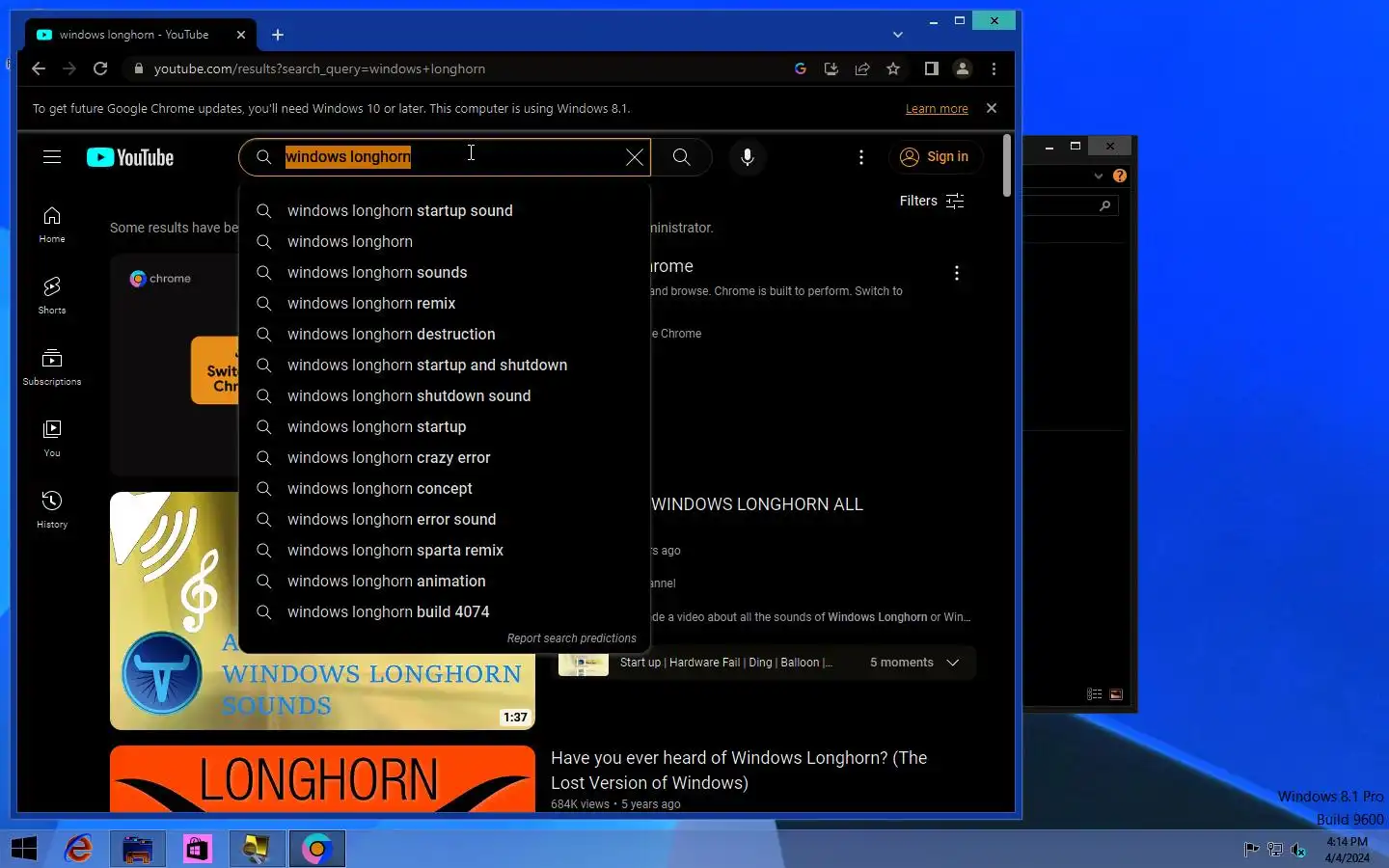Click the Google icon in address bar

(x=801, y=68)
